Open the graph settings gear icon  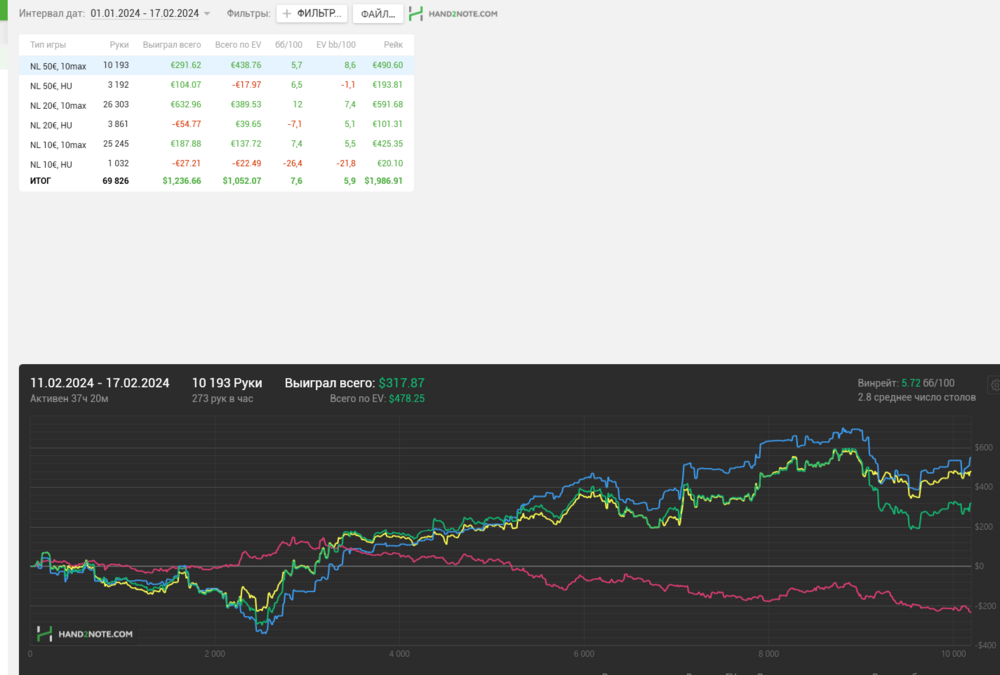point(995,385)
